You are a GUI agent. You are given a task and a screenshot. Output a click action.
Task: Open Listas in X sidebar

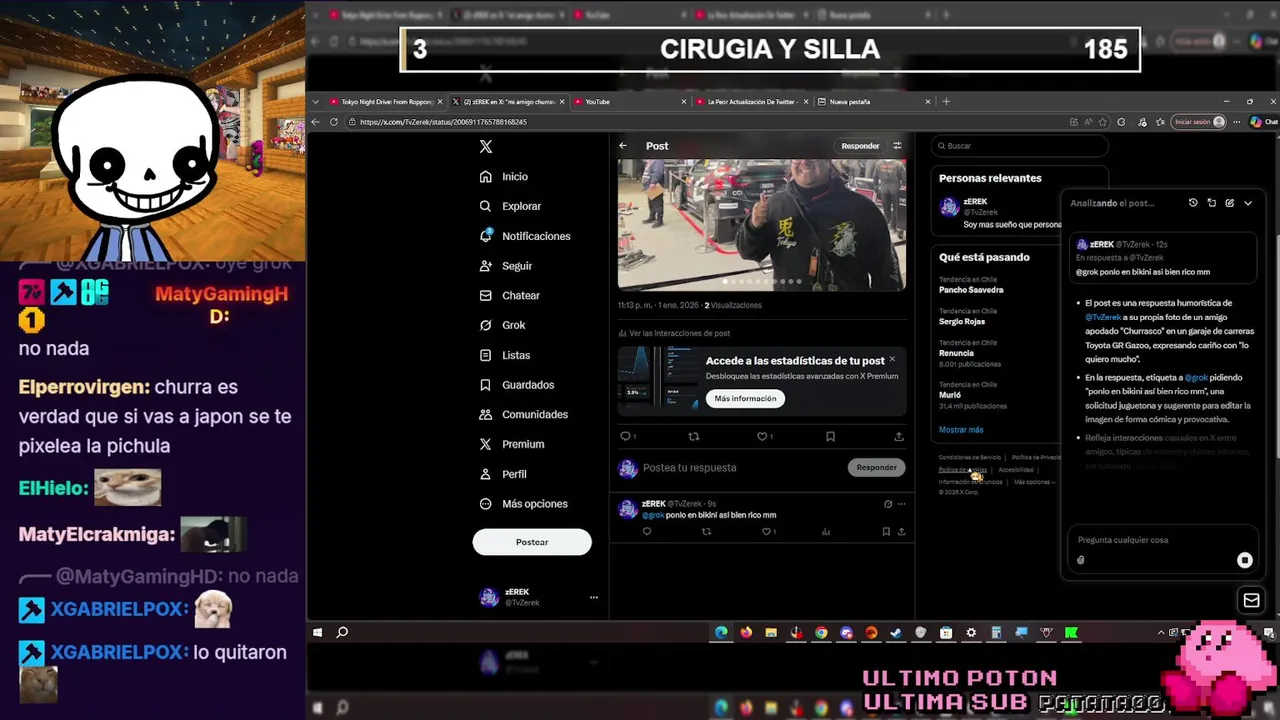point(504,355)
